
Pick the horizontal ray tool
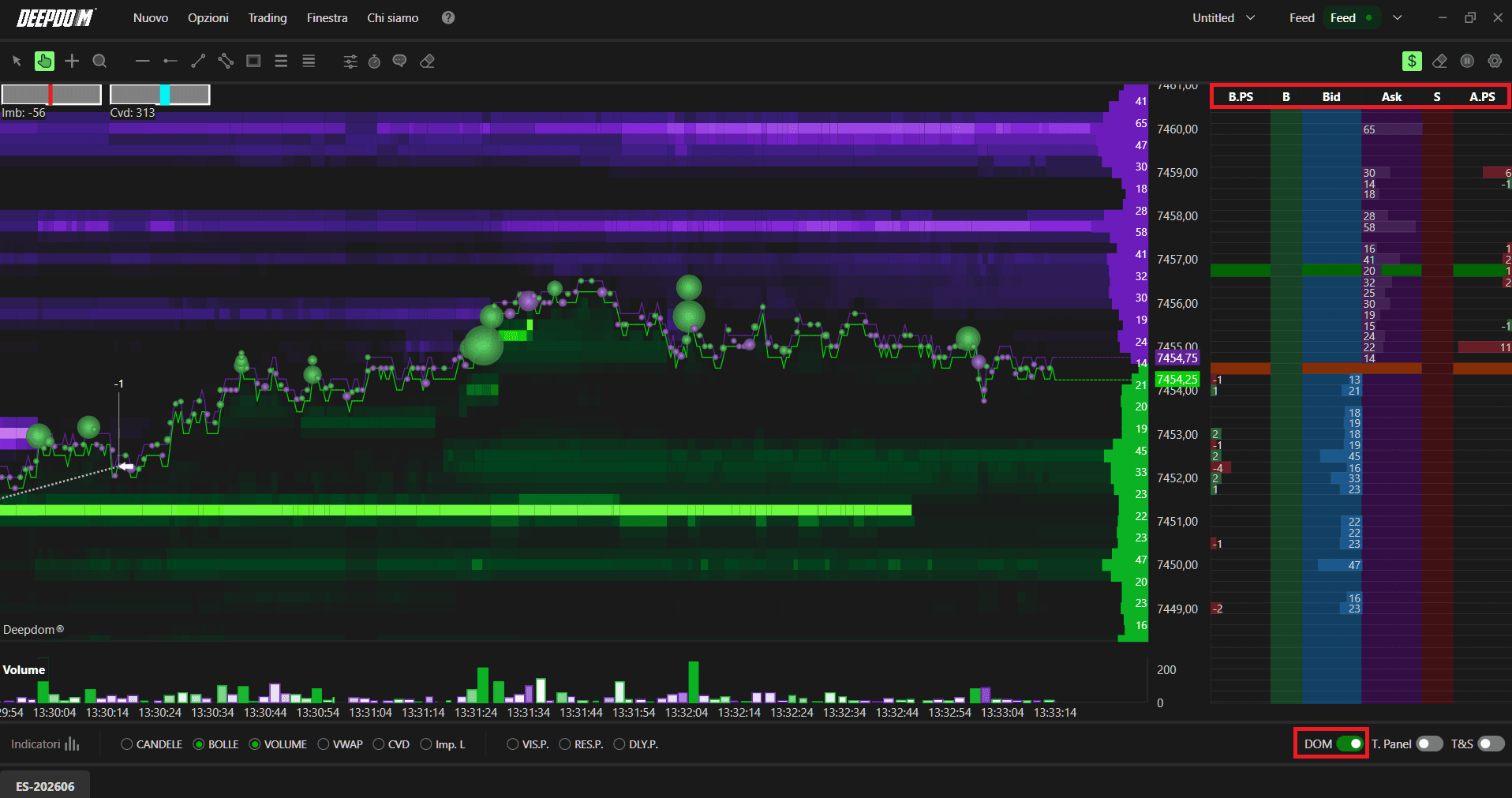(x=170, y=61)
